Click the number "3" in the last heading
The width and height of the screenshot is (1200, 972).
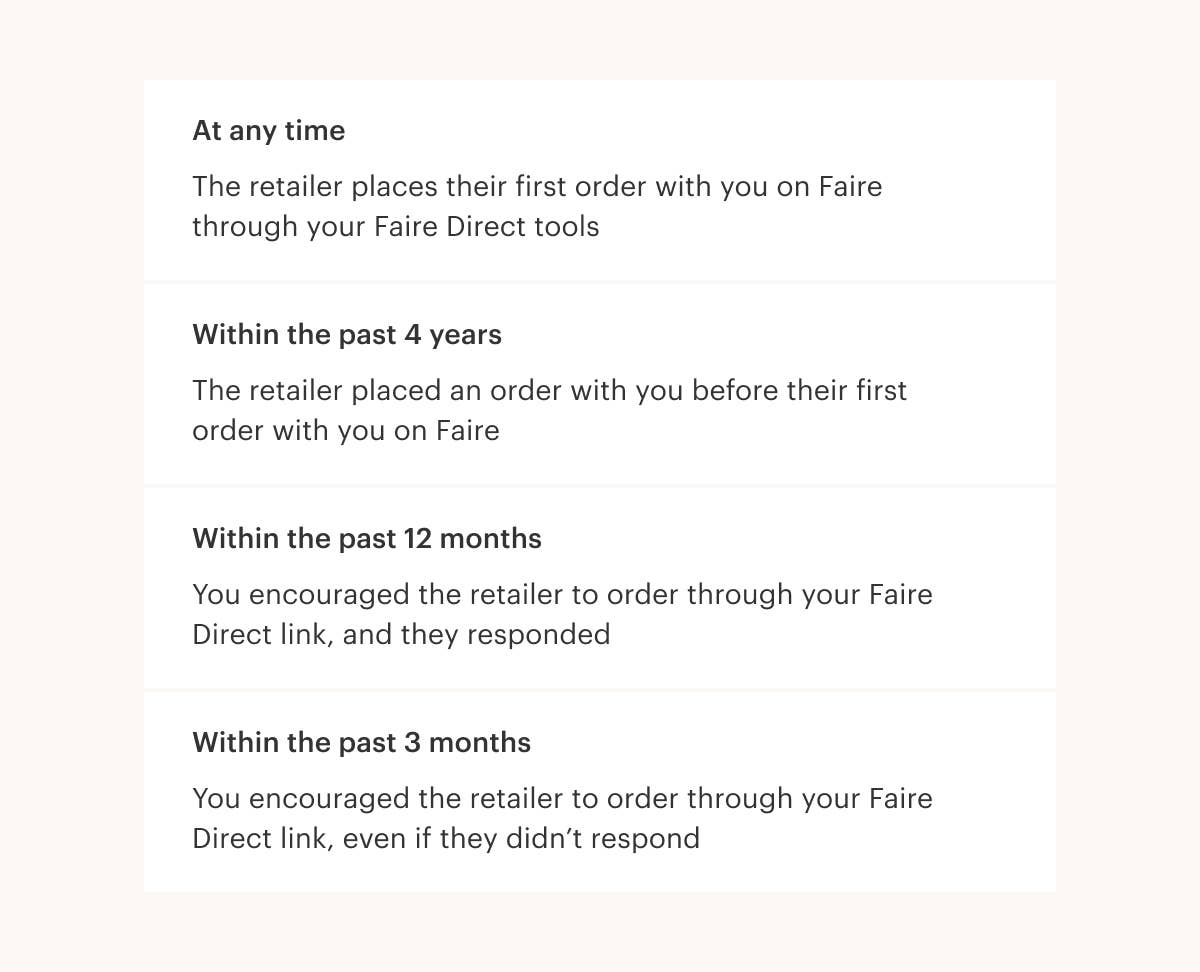click(x=412, y=743)
